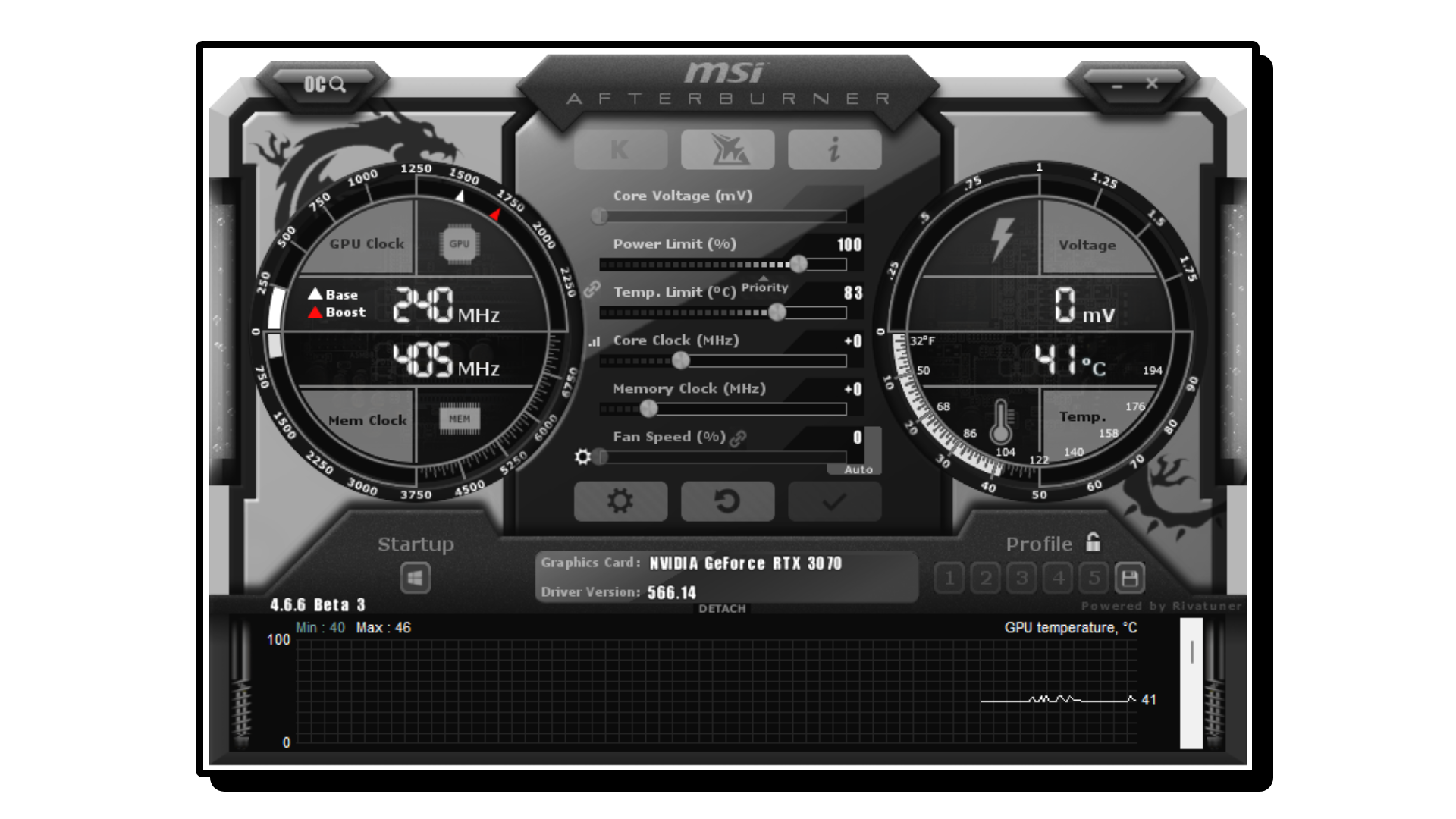
Task: Apply overclock settings with checkmark icon
Action: point(834,500)
